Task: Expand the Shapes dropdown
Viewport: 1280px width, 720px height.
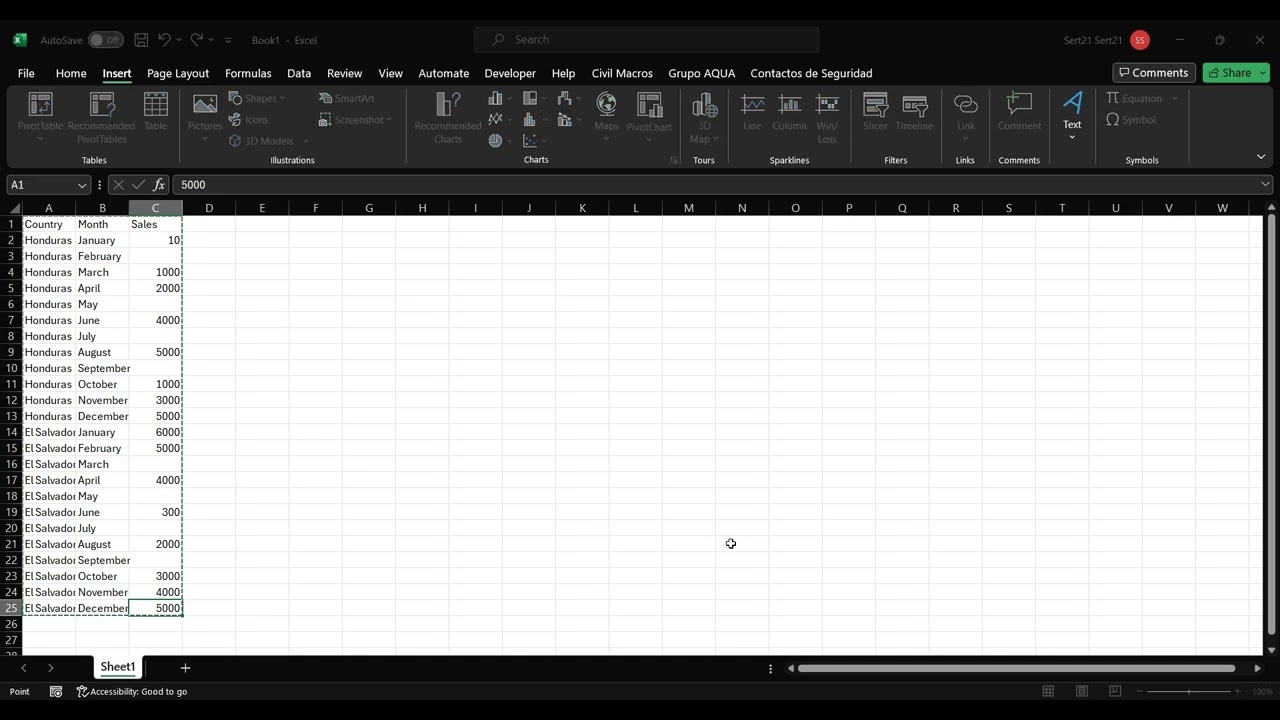Action: point(282,99)
